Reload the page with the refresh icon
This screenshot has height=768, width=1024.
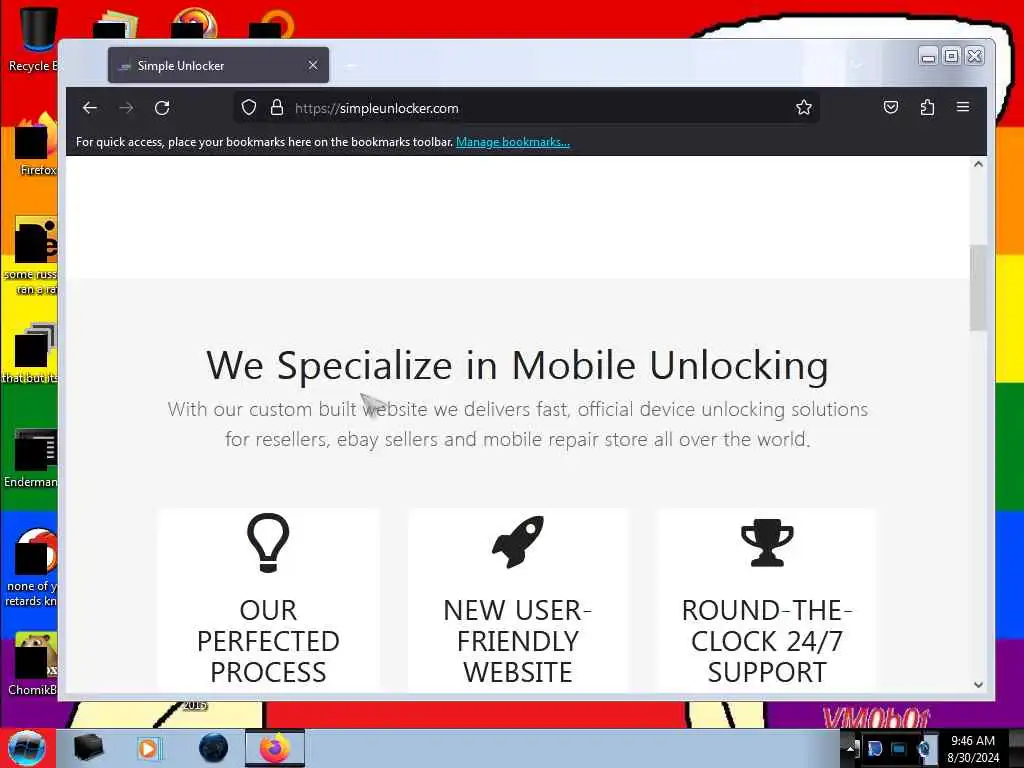click(162, 108)
